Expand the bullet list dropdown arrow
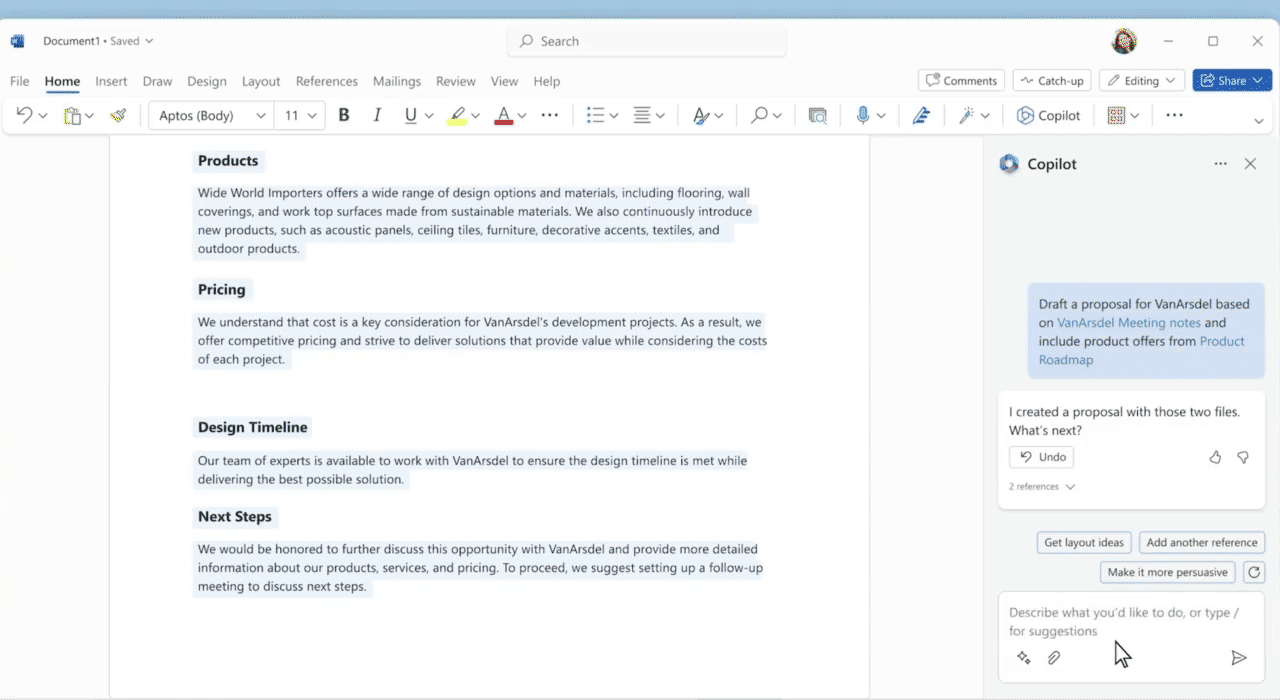This screenshot has width=1280, height=700. tap(614, 116)
